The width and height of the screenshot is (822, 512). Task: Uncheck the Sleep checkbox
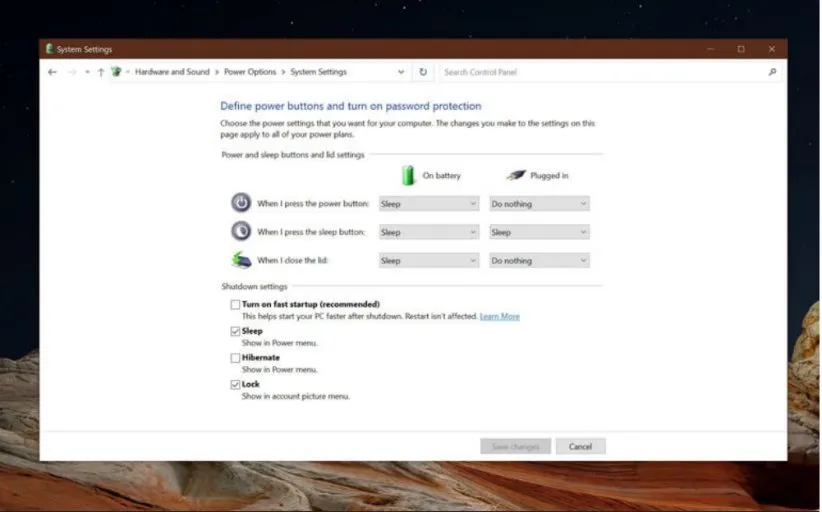236,331
